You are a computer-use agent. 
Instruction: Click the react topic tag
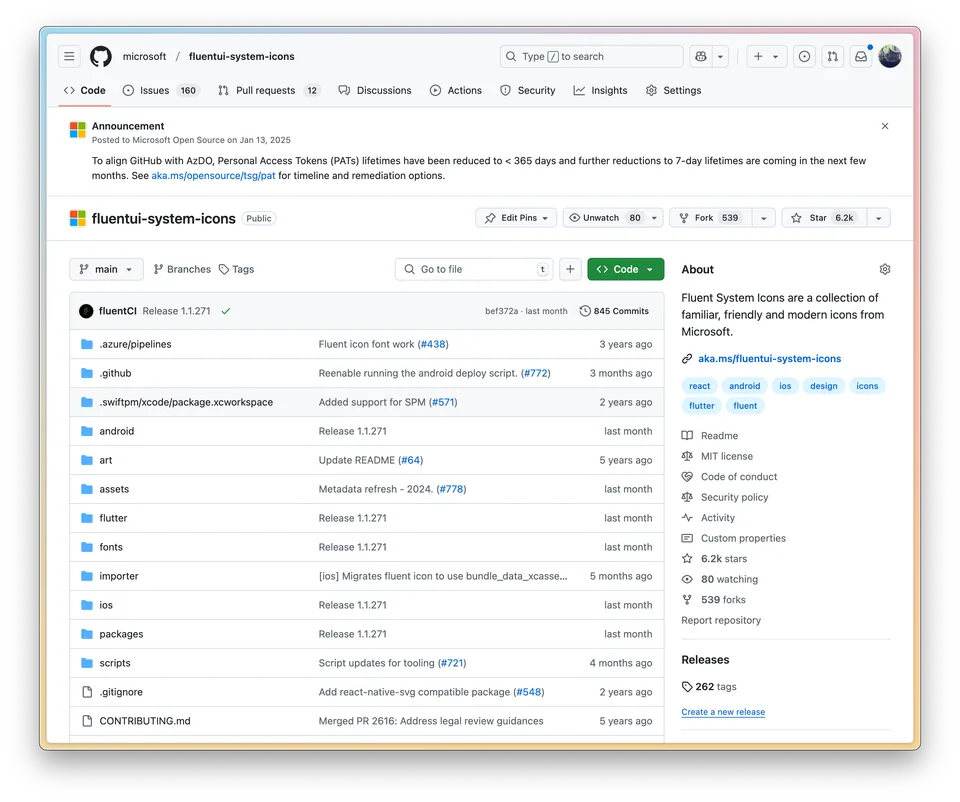[x=699, y=386]
